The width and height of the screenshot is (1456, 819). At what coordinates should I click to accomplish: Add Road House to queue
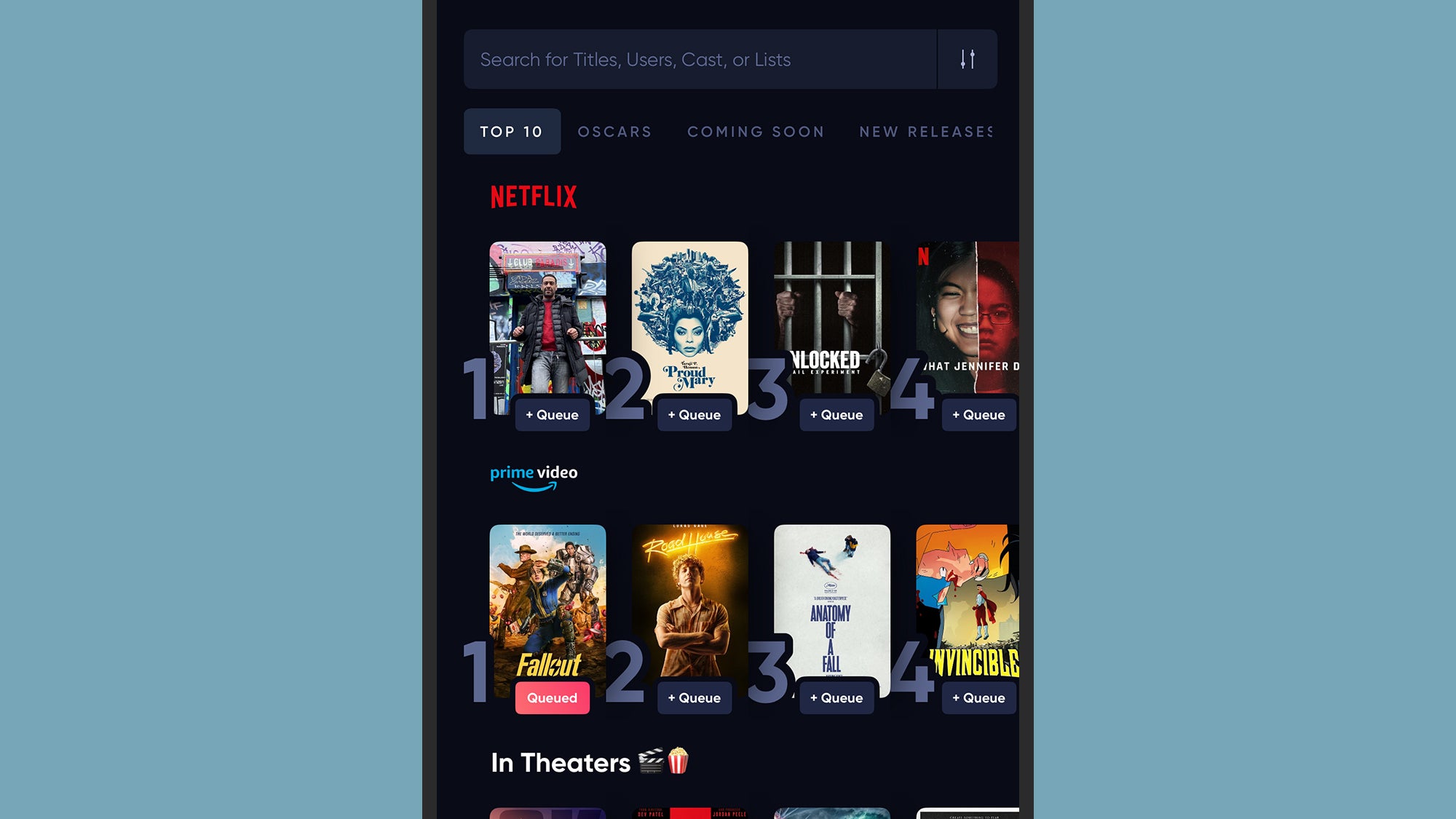(694, 698)
